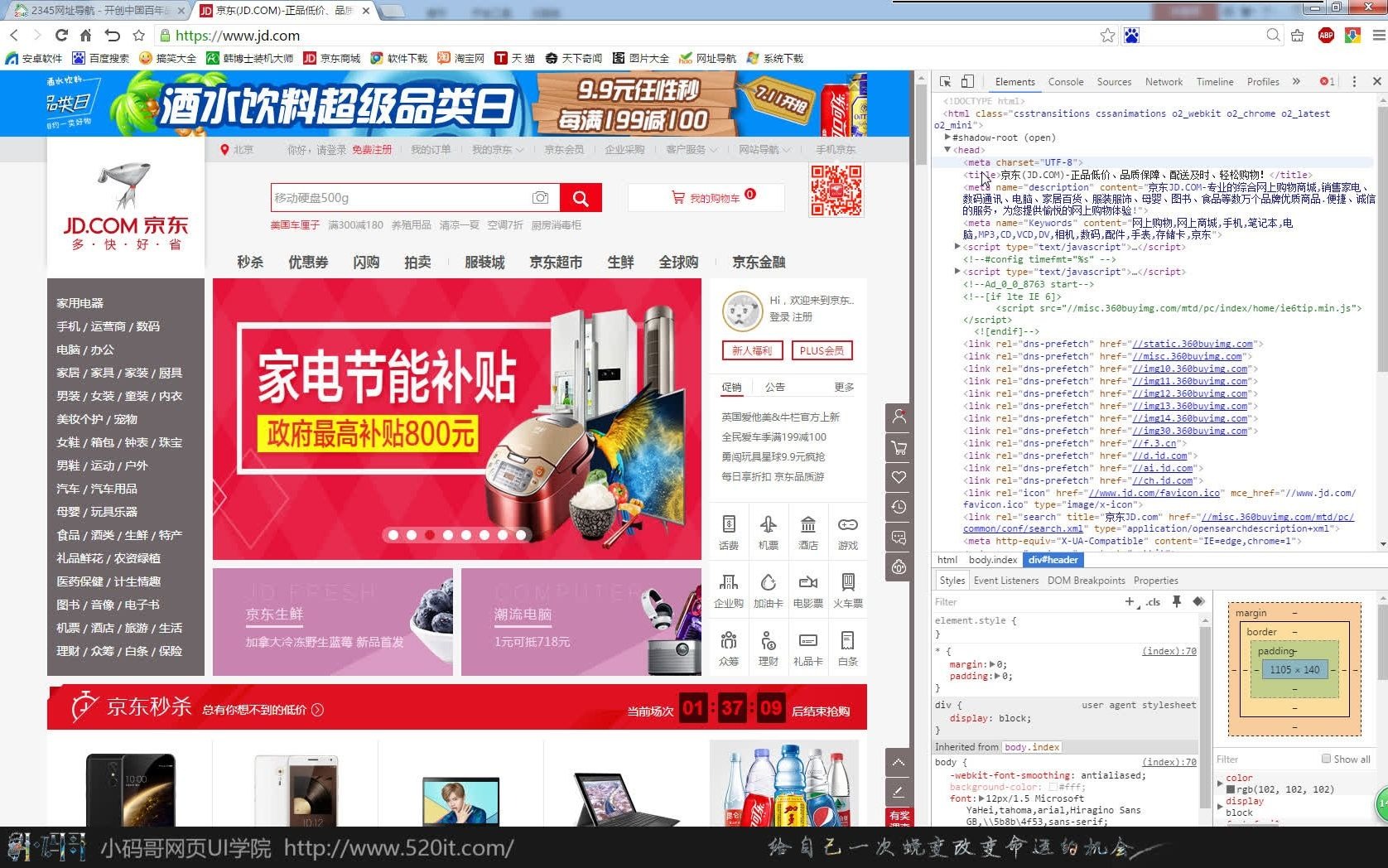Open the 网站导航 dropdown in top bar

[x=764, y=150]
